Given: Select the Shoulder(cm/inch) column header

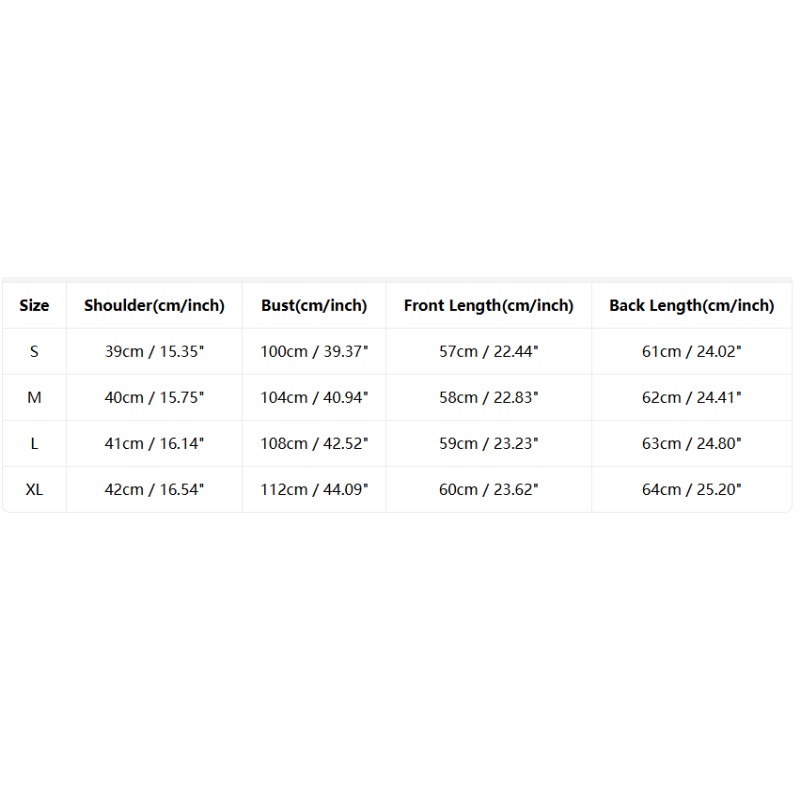Looking at the screenshot, I should click(x=155, y=306).
